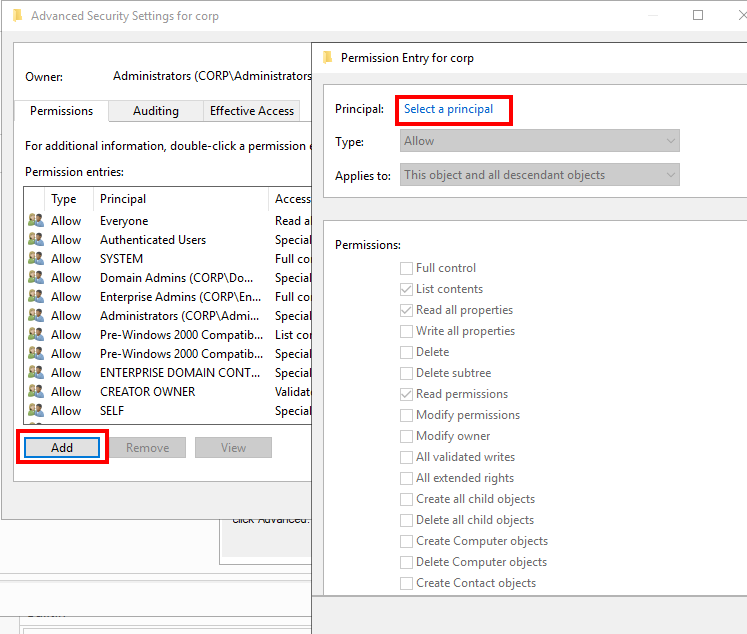Screen dimensions: 747x634
Task: Click folder icon in Advanced Security Settings title
Action: [x=17, y=16]
